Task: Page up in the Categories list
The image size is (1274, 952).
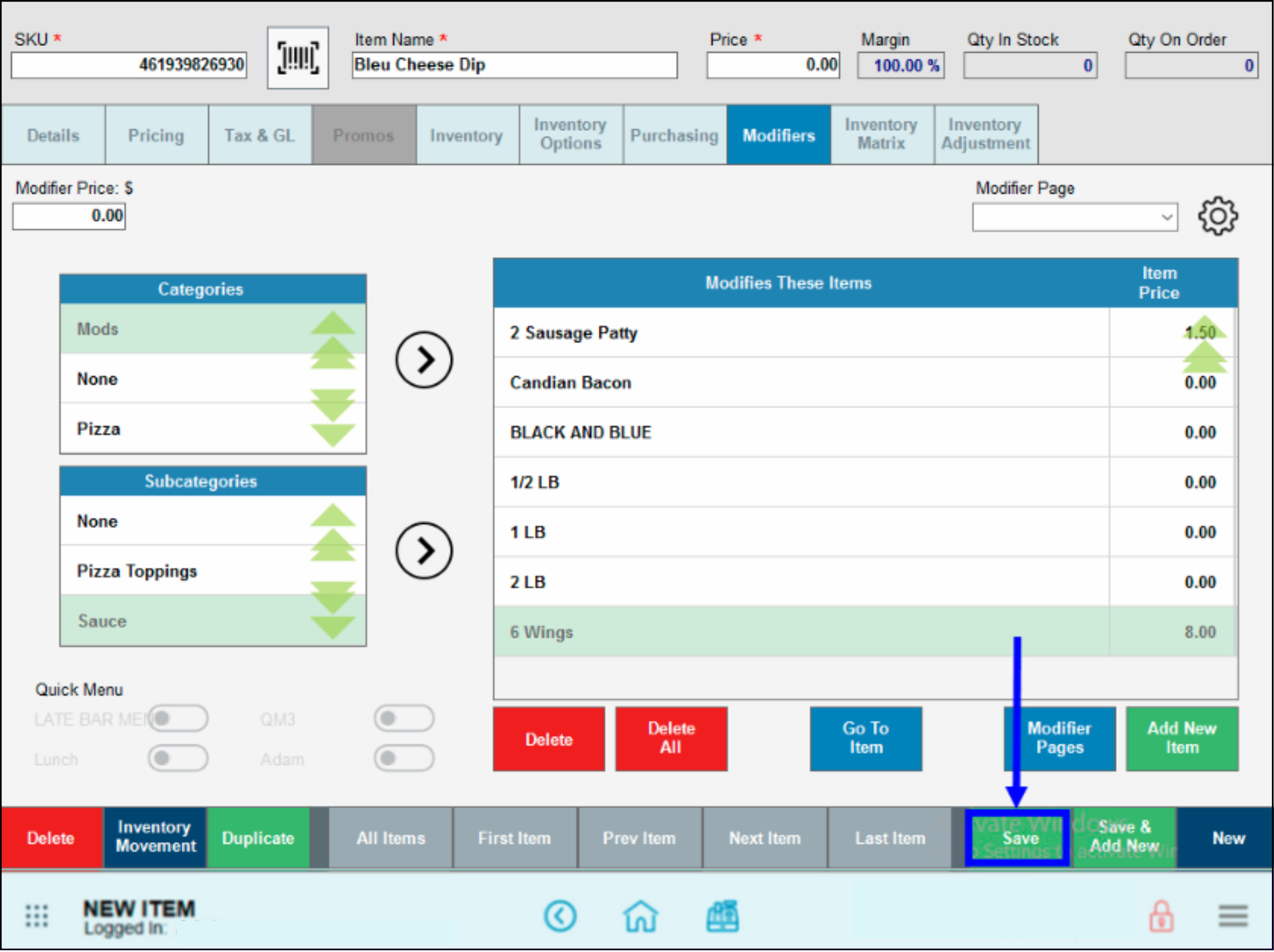Action: point(333,352)
